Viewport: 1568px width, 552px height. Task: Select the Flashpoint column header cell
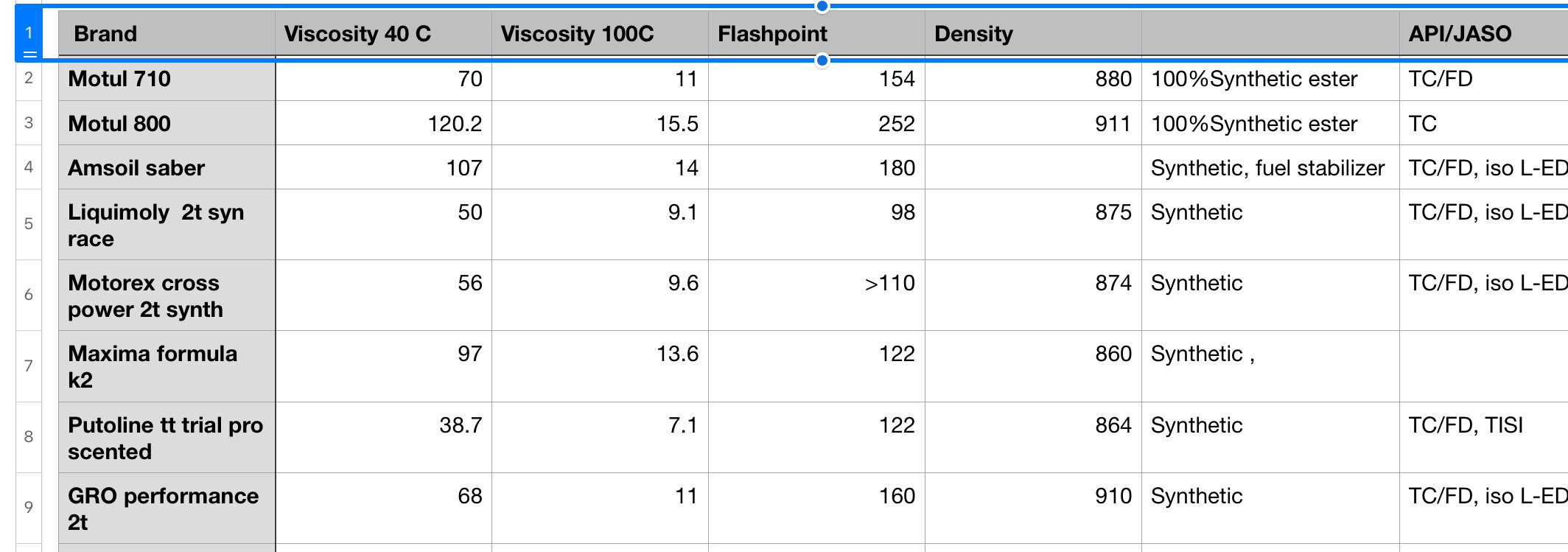(x=816, y=34)
